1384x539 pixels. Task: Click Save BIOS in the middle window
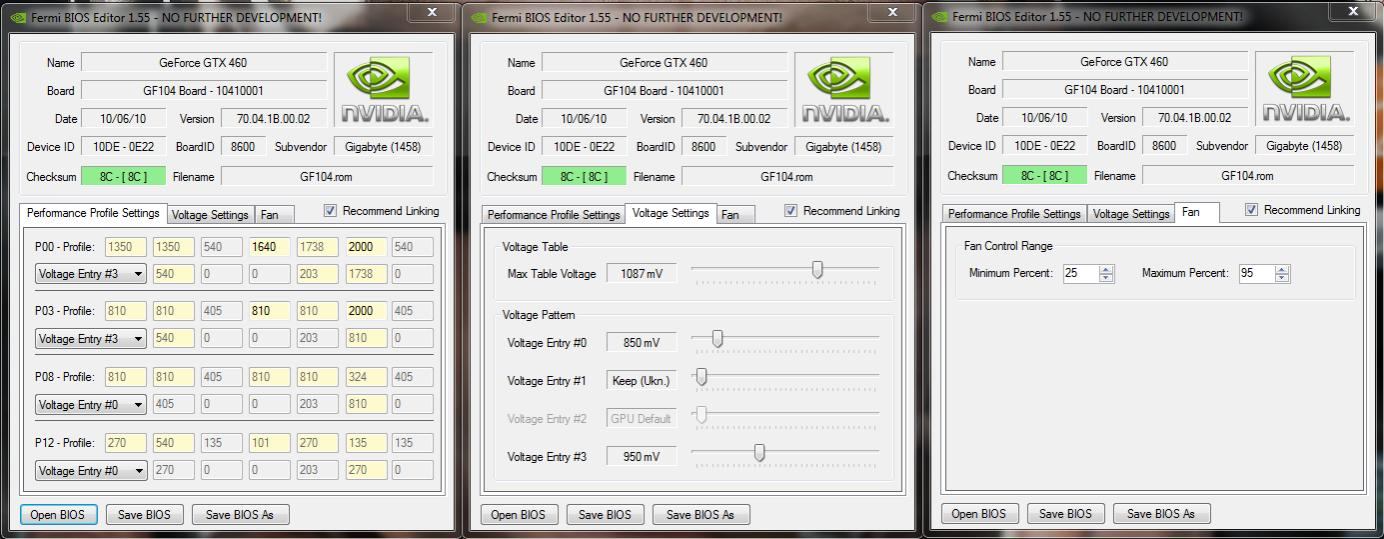pos(605,514)
